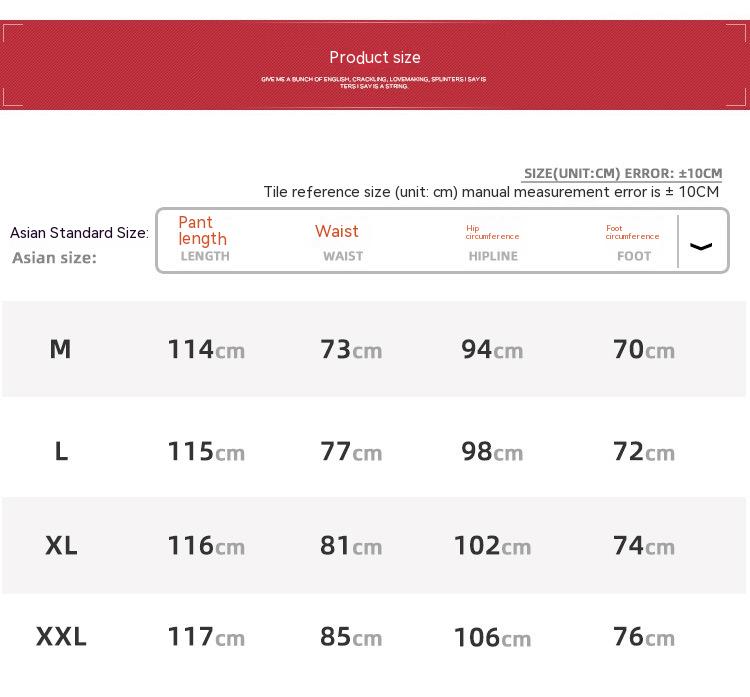Choose the M size row label
The width and height of the screenshot is (750, 697).
coord(60,349)
